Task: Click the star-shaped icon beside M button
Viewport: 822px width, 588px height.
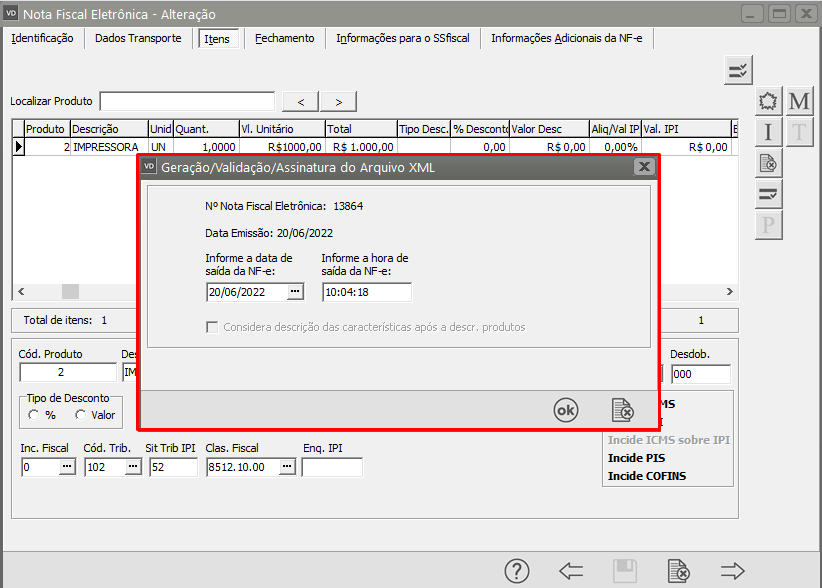Action: coord(768,102)
